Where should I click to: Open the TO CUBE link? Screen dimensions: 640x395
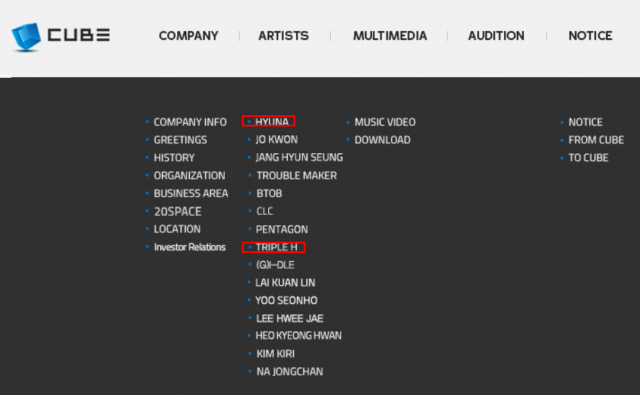(588, 158)
